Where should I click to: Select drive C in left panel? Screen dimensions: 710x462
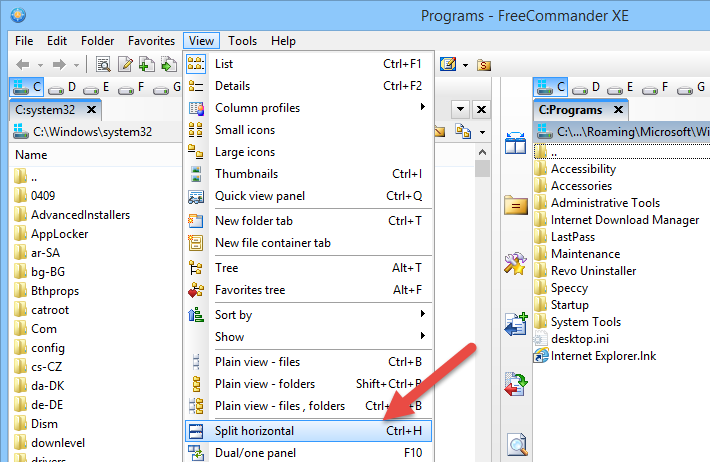click(27, 87)
